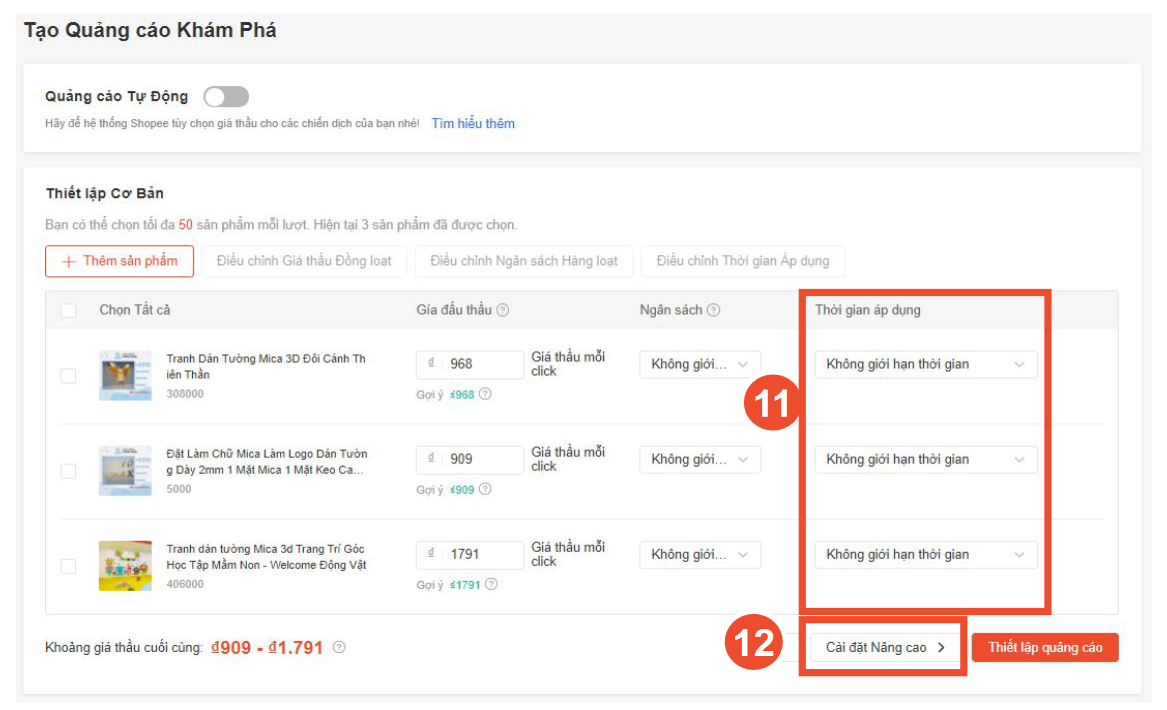Click Điều chỉnh Thời gian Áp dụng
The image size is (1167, 710).
(743, 261)
